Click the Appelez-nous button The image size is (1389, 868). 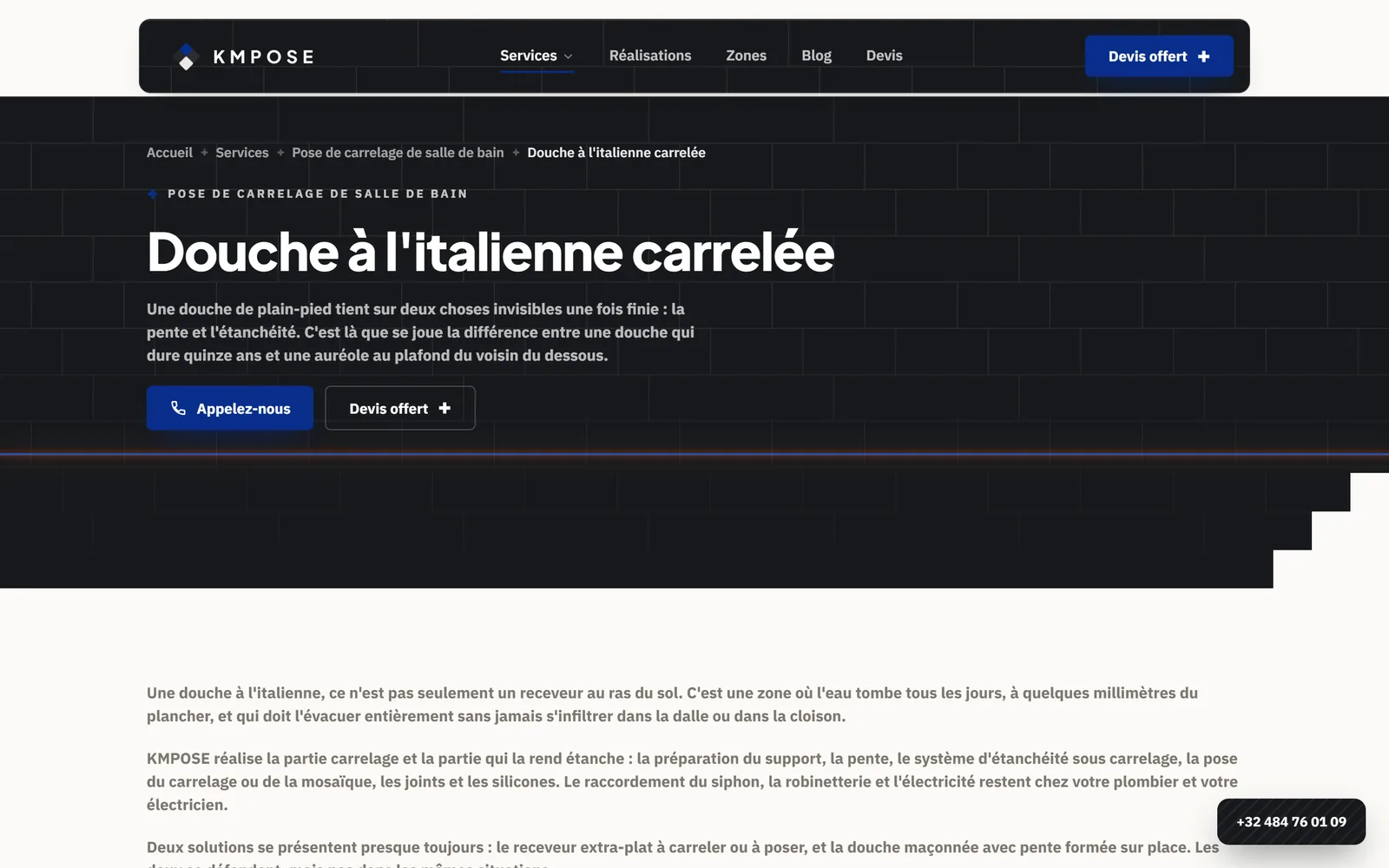[x=230, y=408]
